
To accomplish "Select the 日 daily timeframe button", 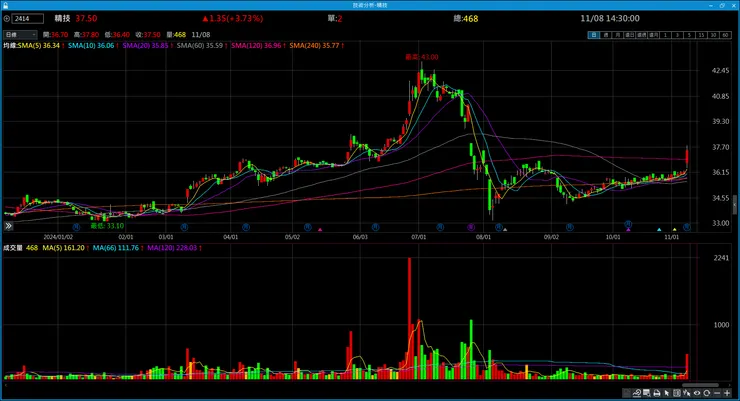I will point(594,35).
